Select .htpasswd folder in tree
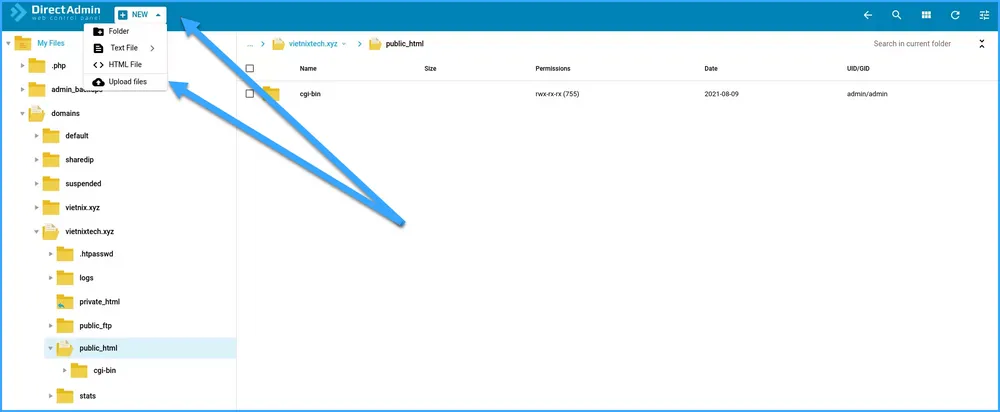 tap(96, 254)
